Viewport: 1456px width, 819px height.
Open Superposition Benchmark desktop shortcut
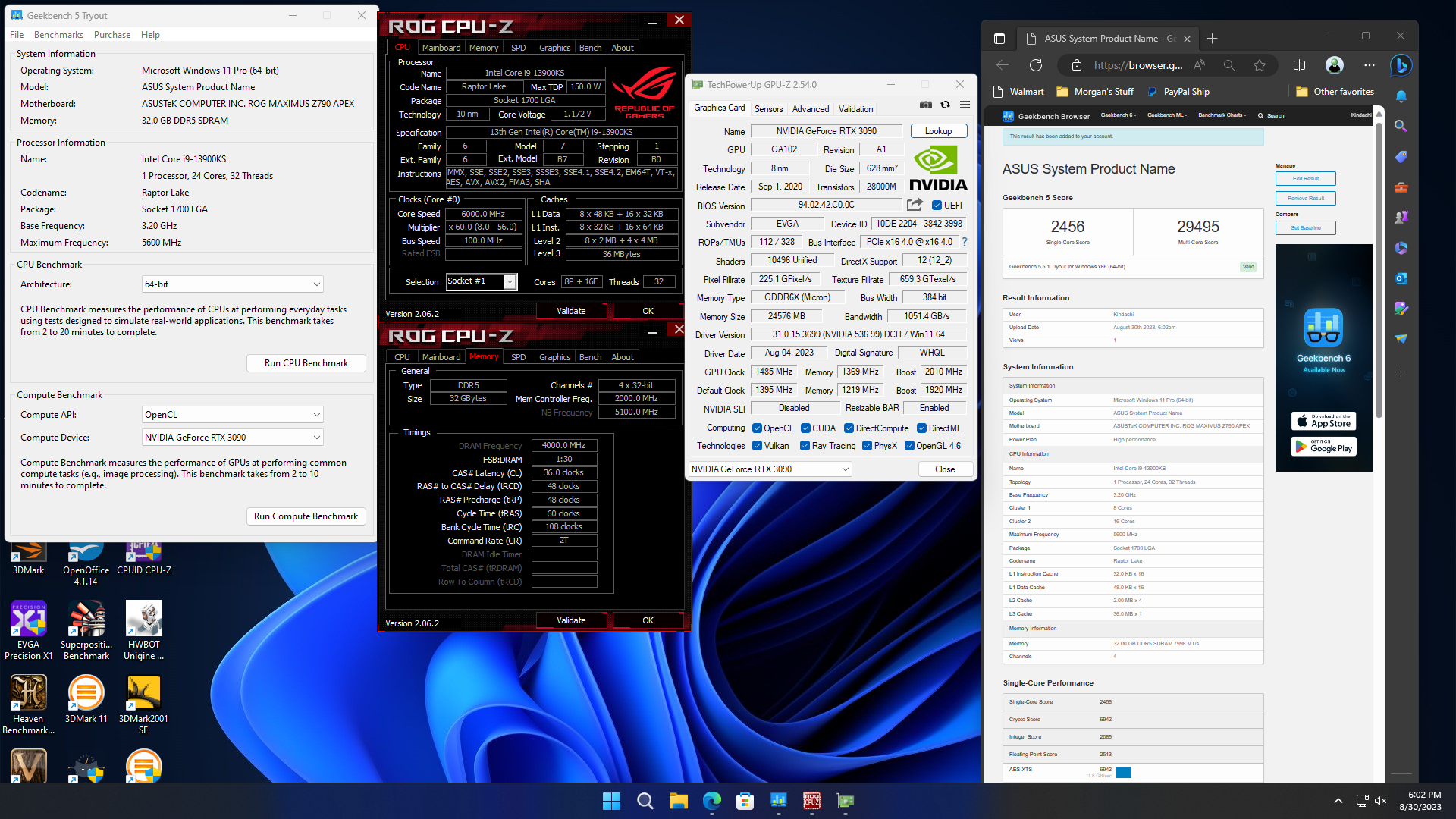pyautogui.click(x=86, y=630)
